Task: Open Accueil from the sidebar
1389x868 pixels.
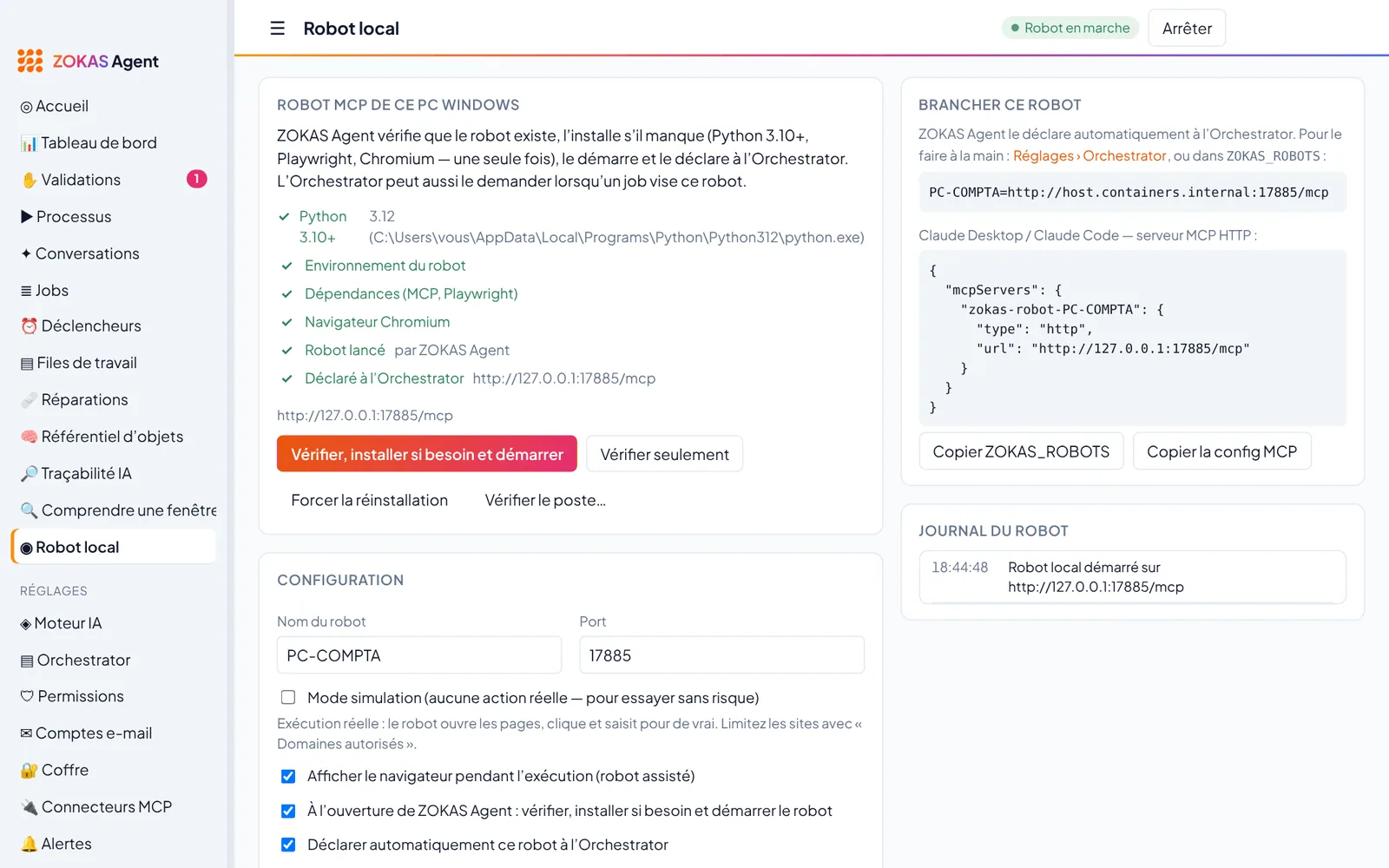Action: [114, 106]
